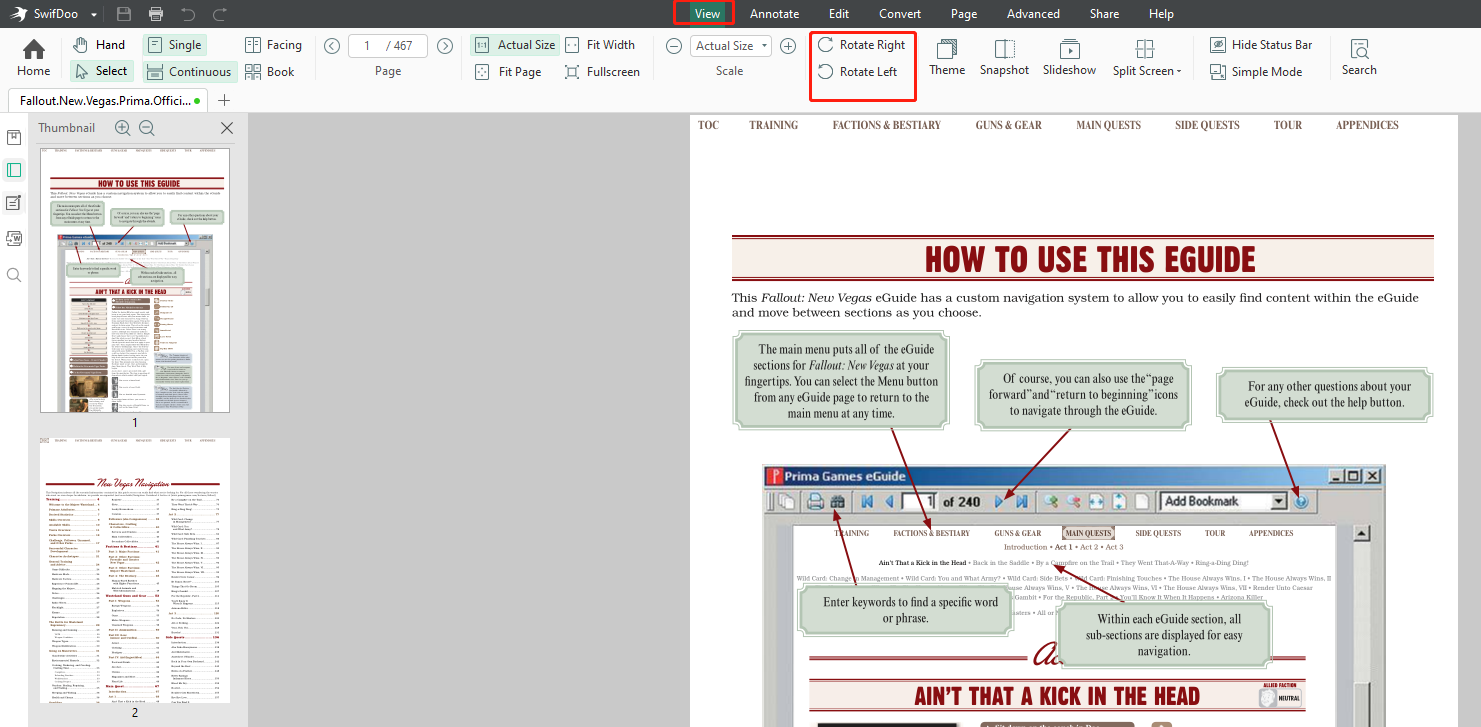Open the Word conversion sidebar icon
Viewport: 1481px width, 727px height.
pos(14,238)
